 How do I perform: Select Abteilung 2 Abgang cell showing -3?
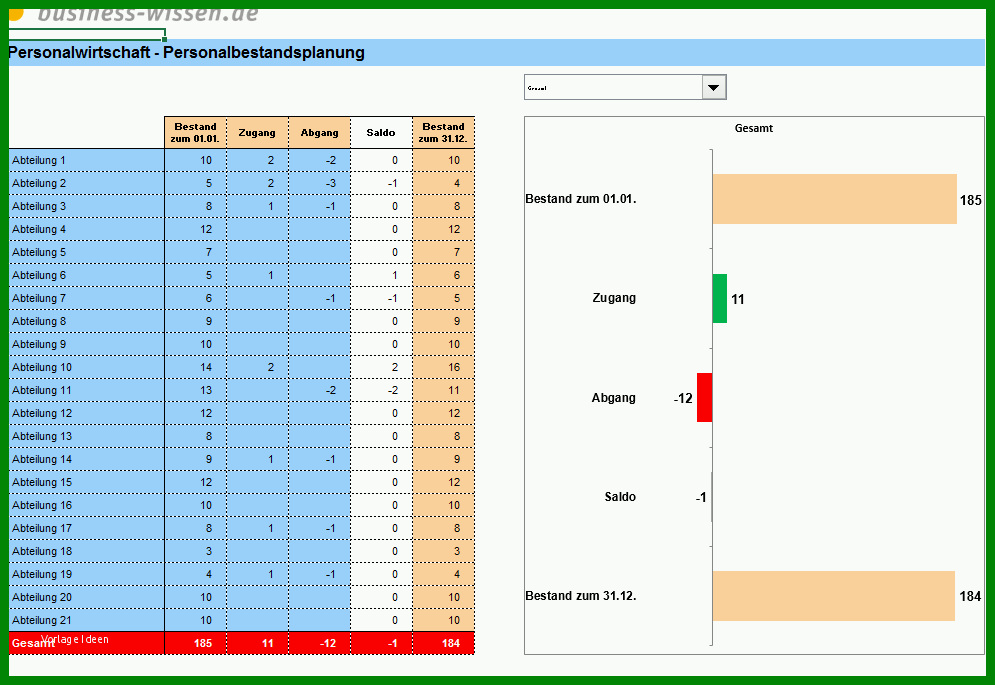[319, 183]
